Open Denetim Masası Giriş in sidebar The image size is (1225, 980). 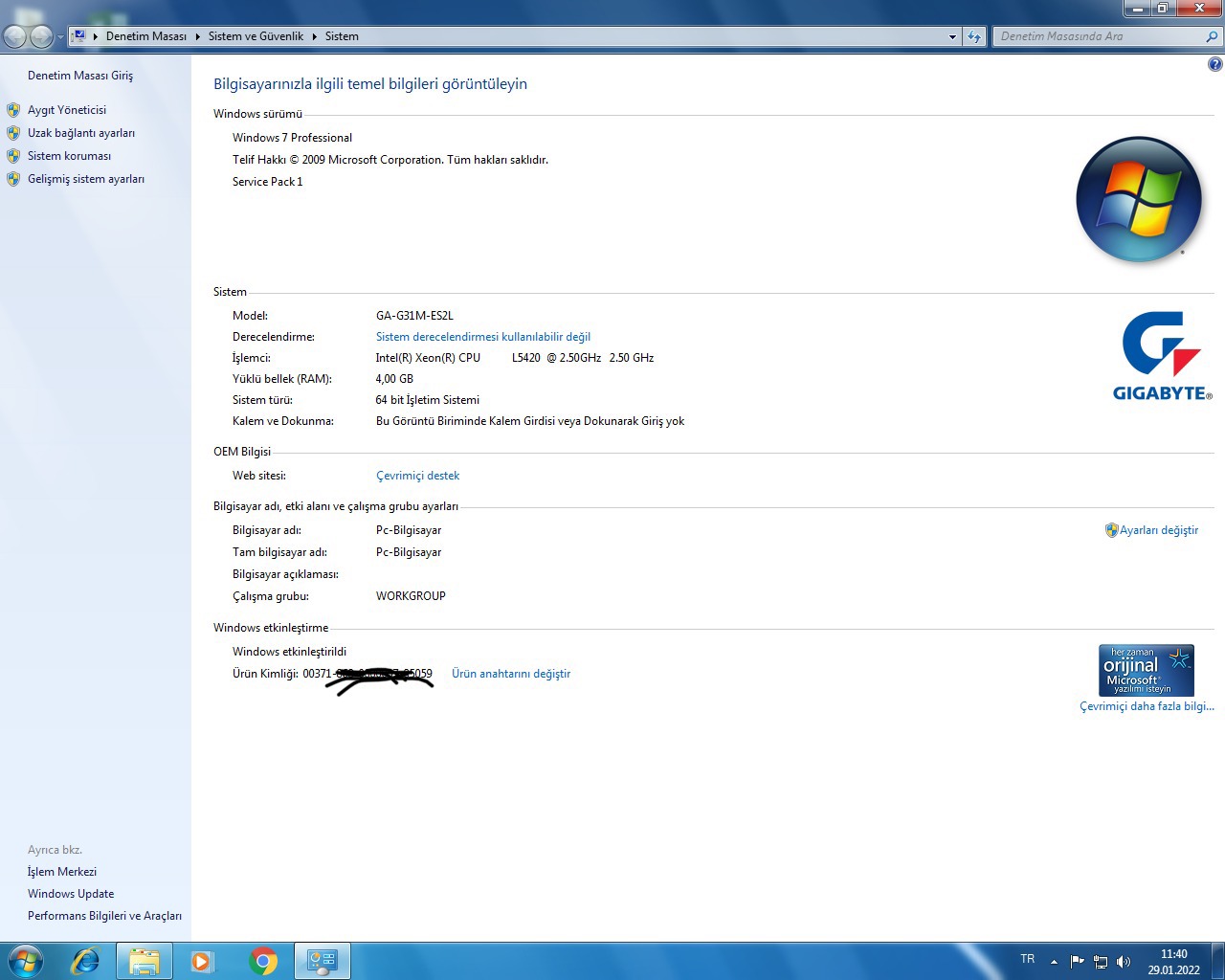[80, 76]
